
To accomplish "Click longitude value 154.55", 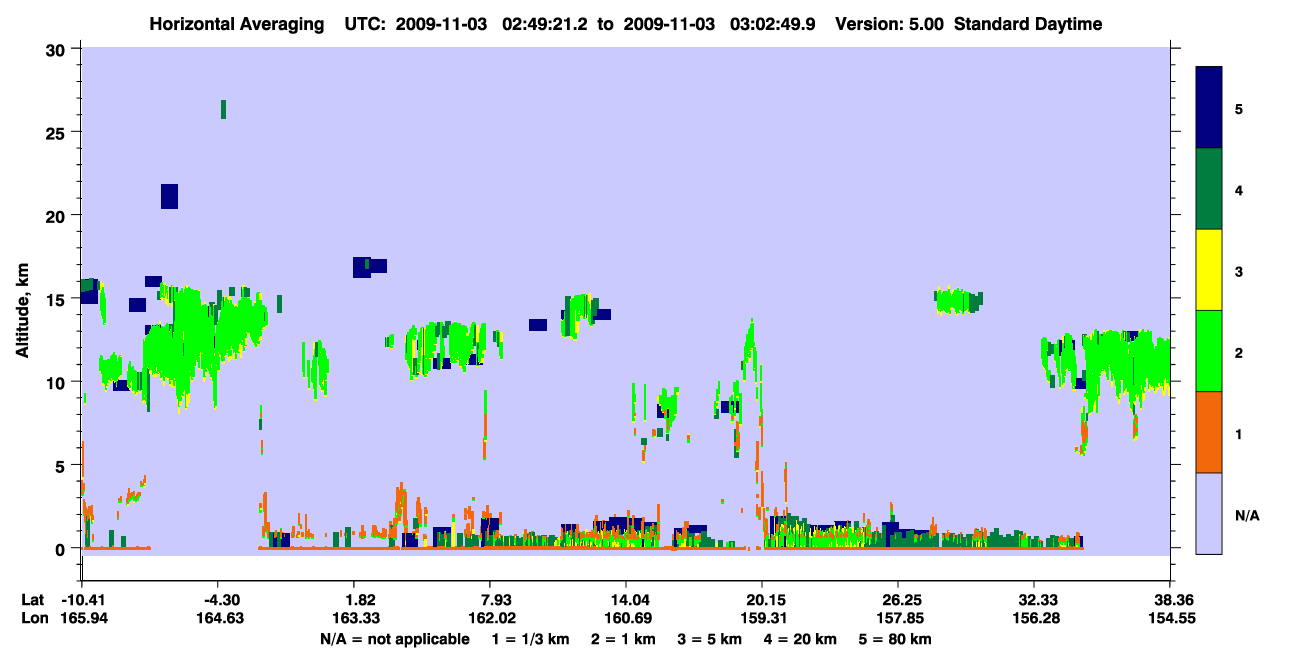I will click(1170, 619).
